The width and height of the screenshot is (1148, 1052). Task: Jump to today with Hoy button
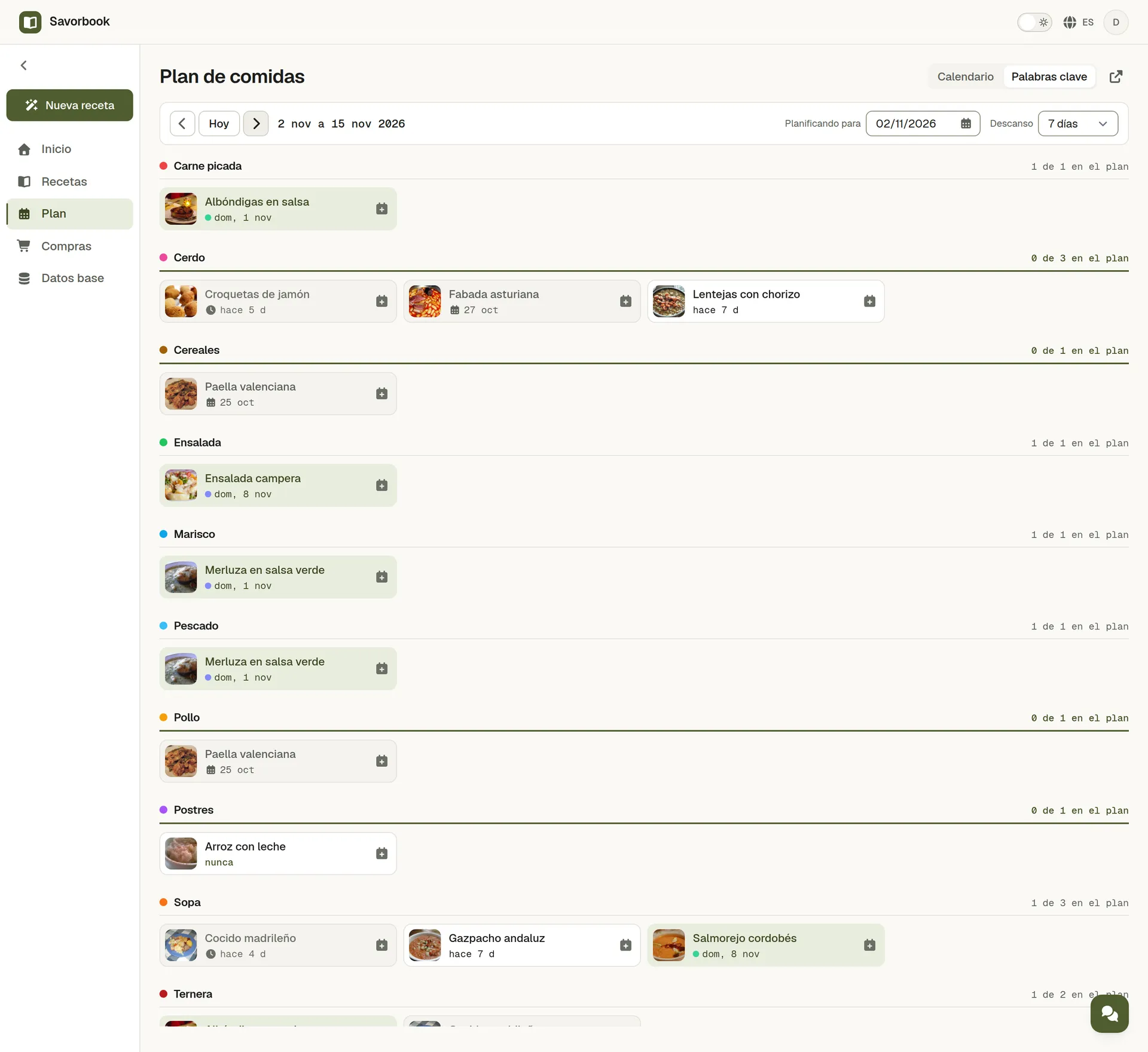(x=219, y=124)
